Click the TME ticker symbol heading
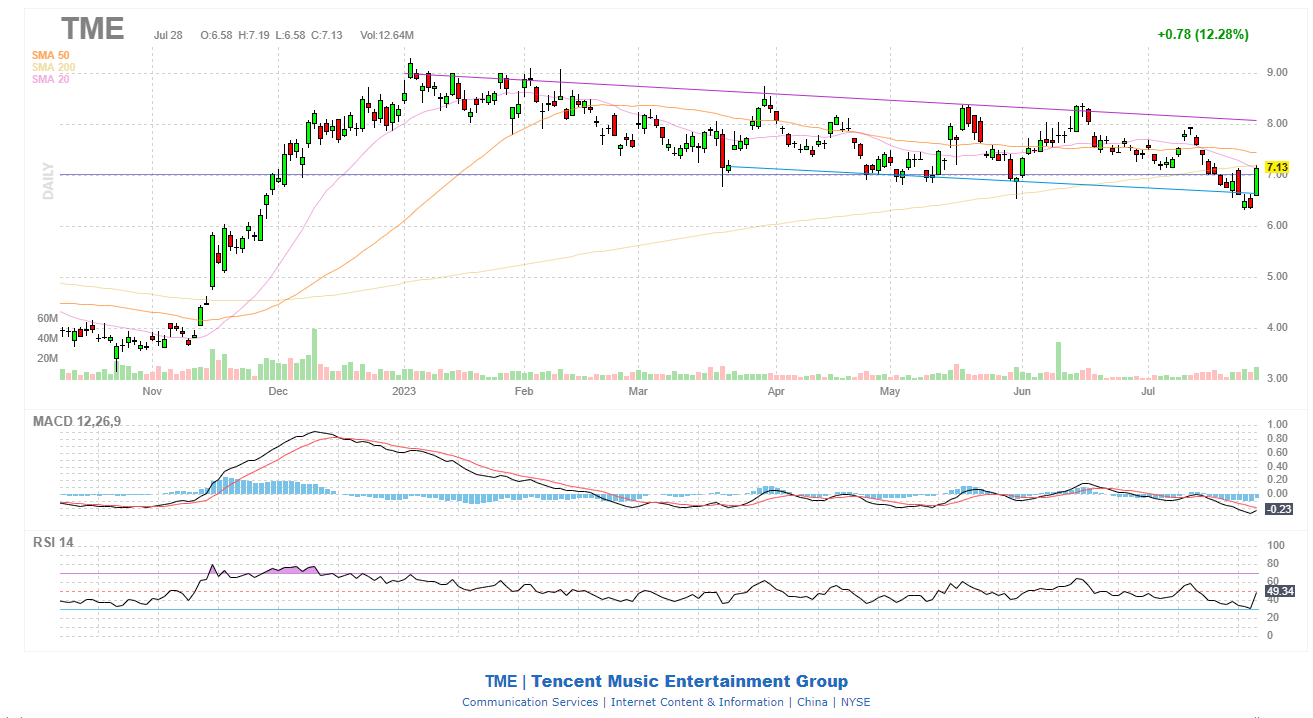 pos(92,28)
